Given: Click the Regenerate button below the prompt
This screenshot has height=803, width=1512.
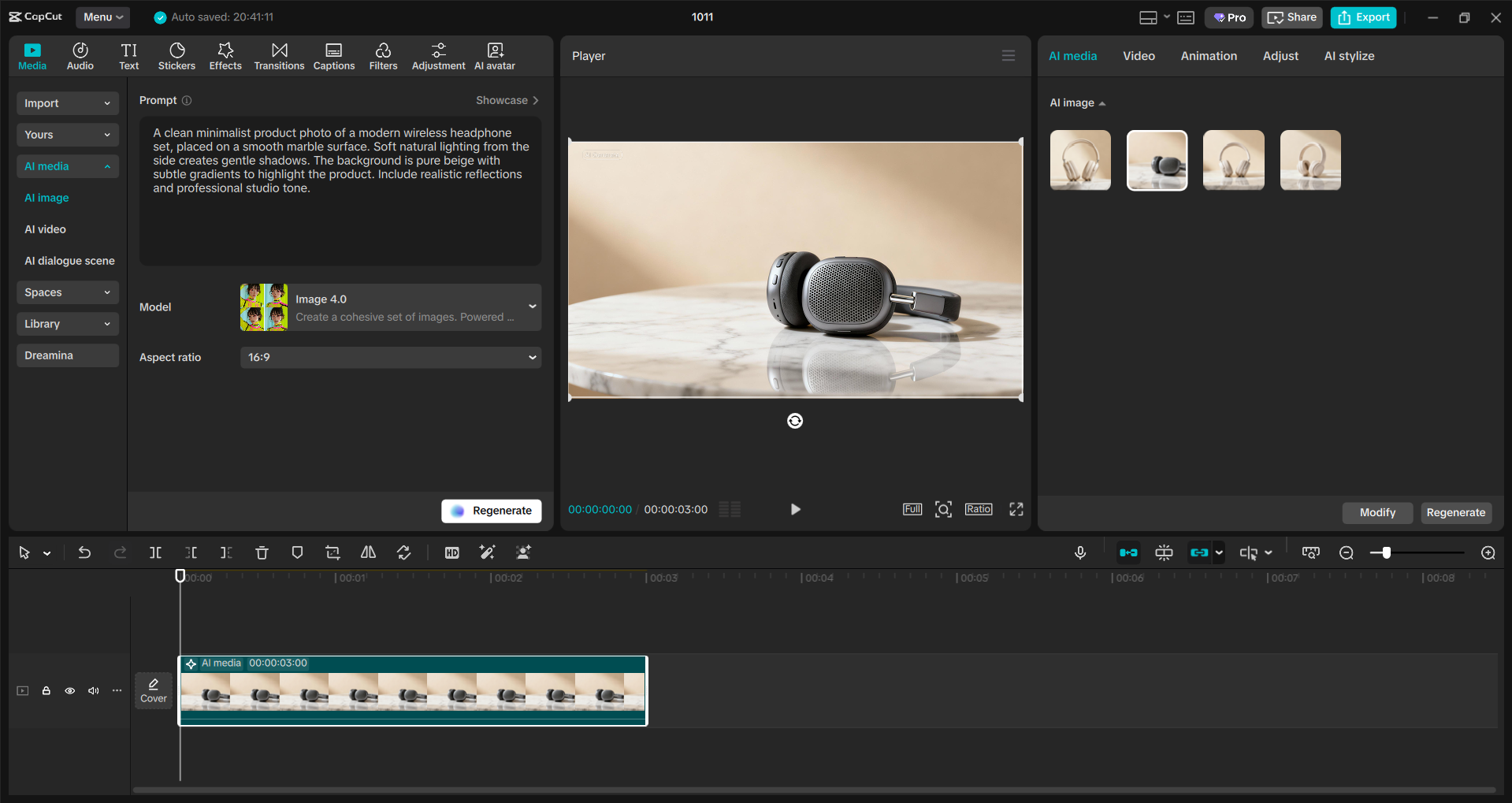Looking at the screenshot, I should (491, 511).
